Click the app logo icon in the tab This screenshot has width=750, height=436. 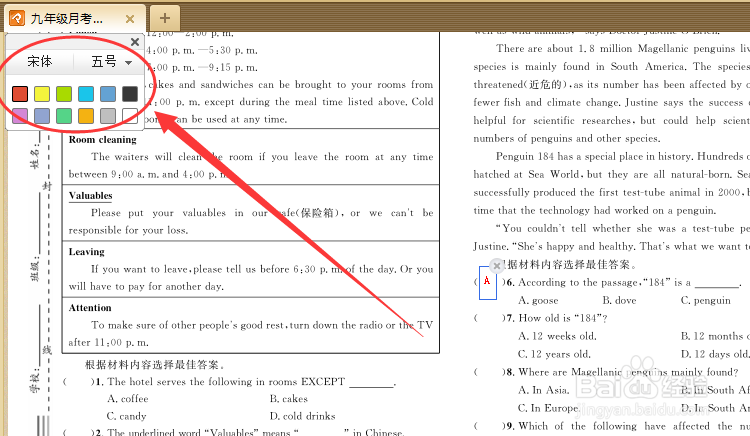(17, 18)
